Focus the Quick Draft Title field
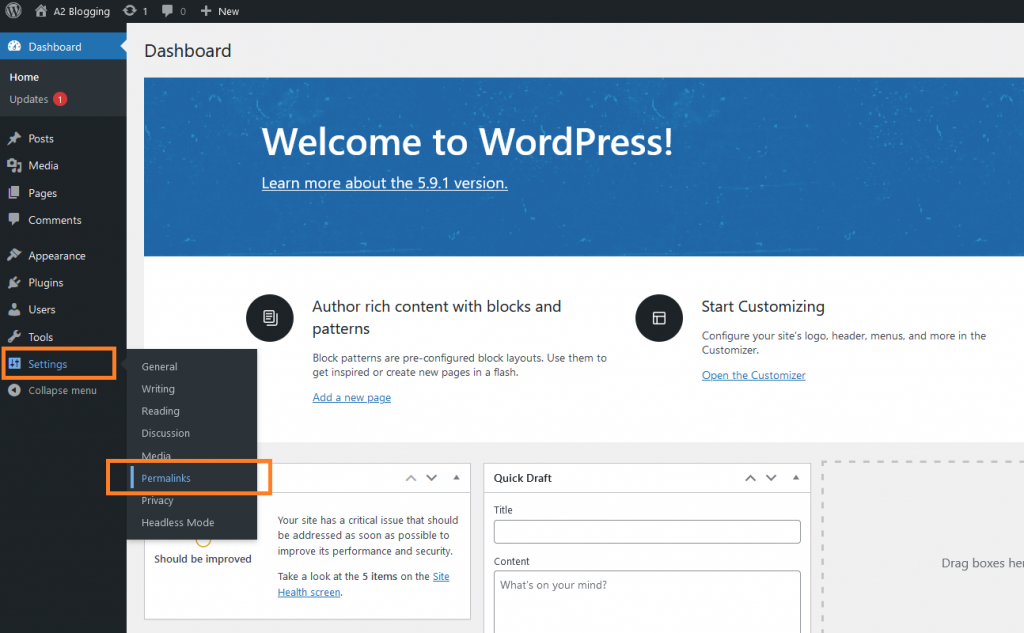 [647, 532]
